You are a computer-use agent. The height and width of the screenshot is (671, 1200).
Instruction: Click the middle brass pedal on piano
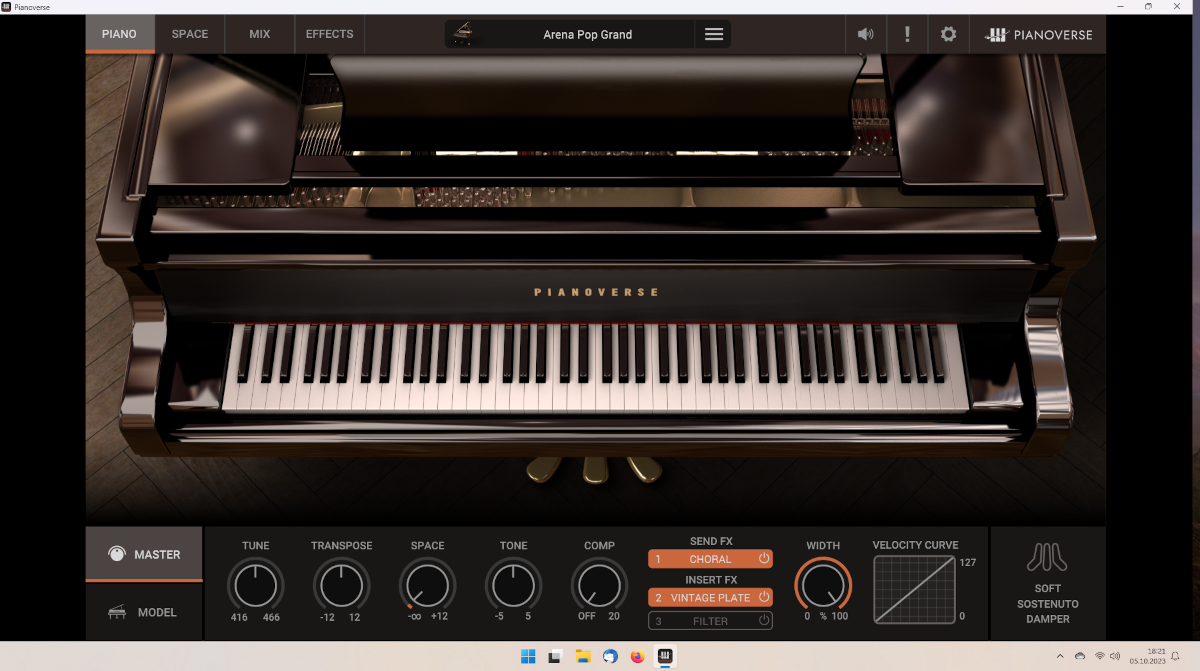point(595,468)
